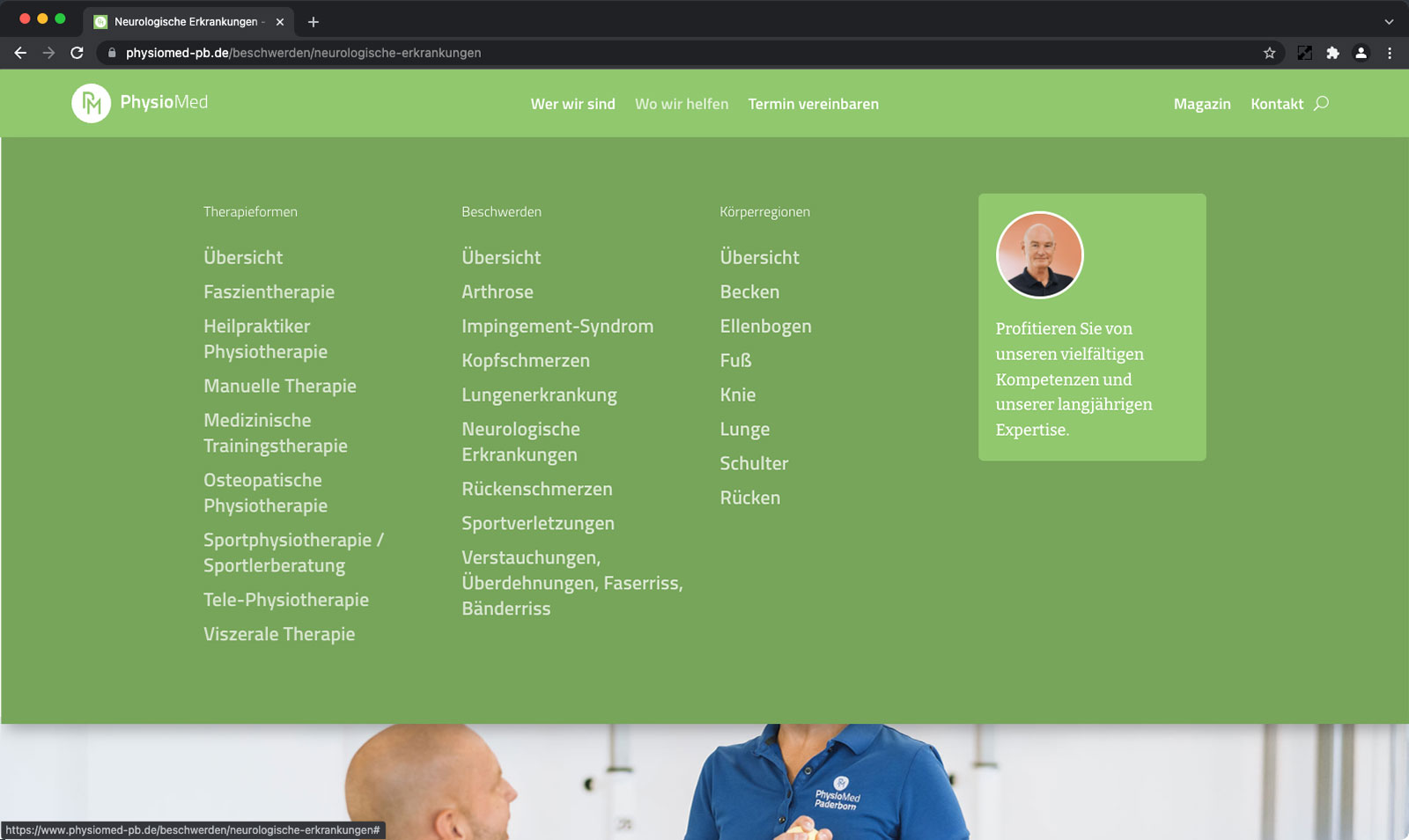
Task: Go to Faszientherapie under Therapieformen
Action: pos(269,291)
